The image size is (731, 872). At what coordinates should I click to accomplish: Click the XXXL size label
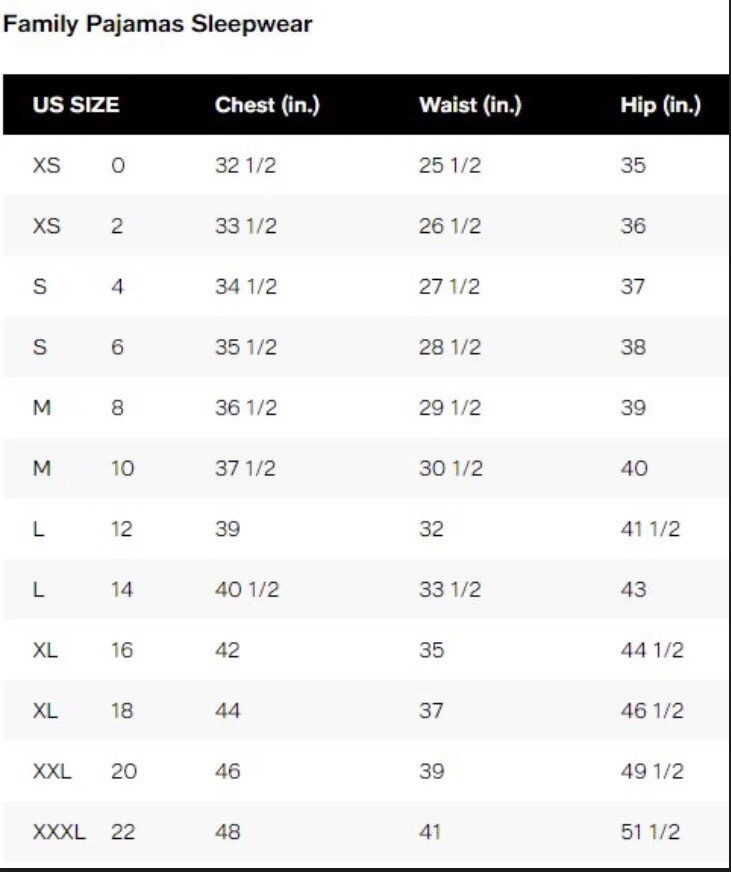click(60, 831)
